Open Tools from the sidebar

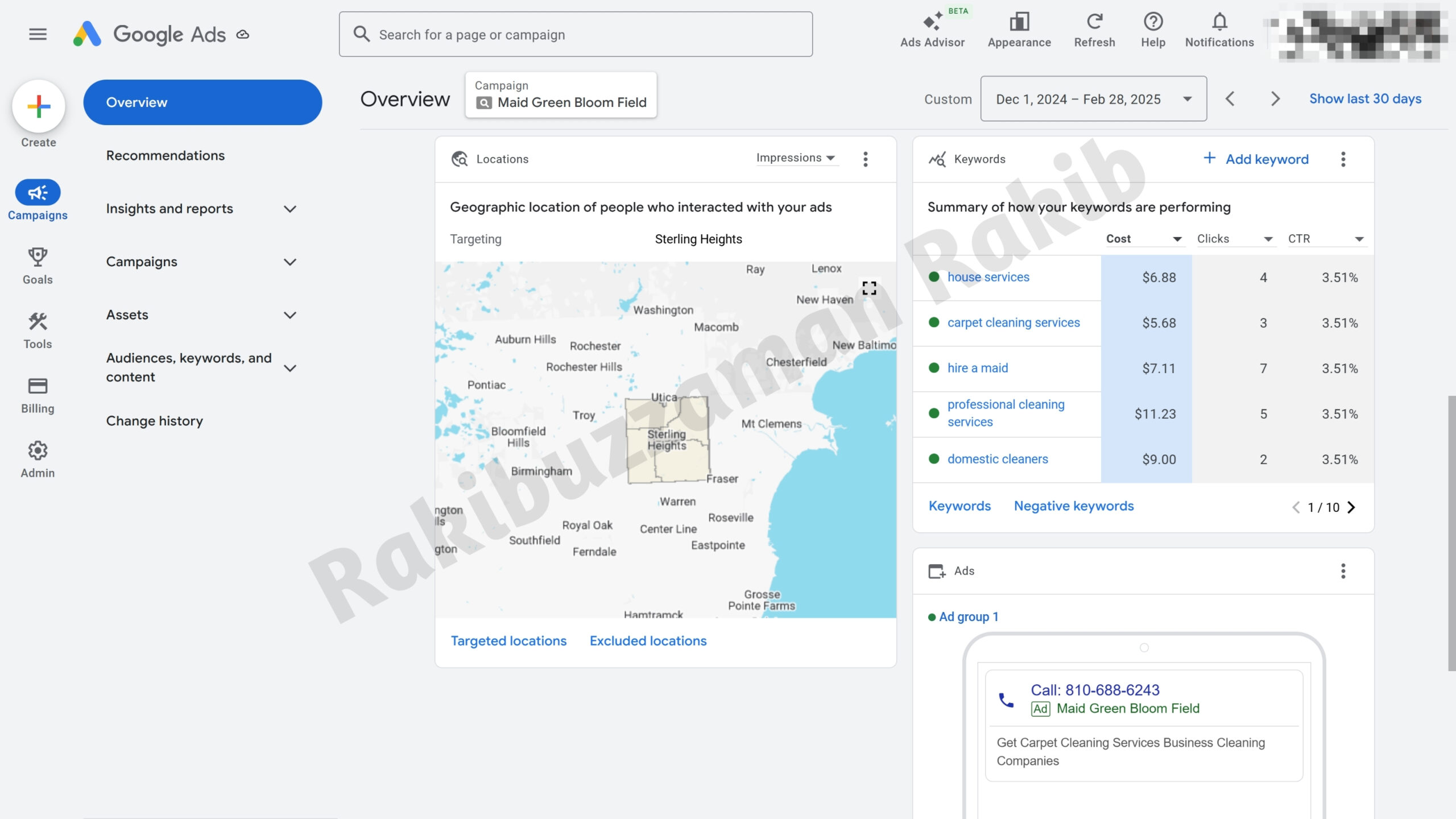coord(38,330)
